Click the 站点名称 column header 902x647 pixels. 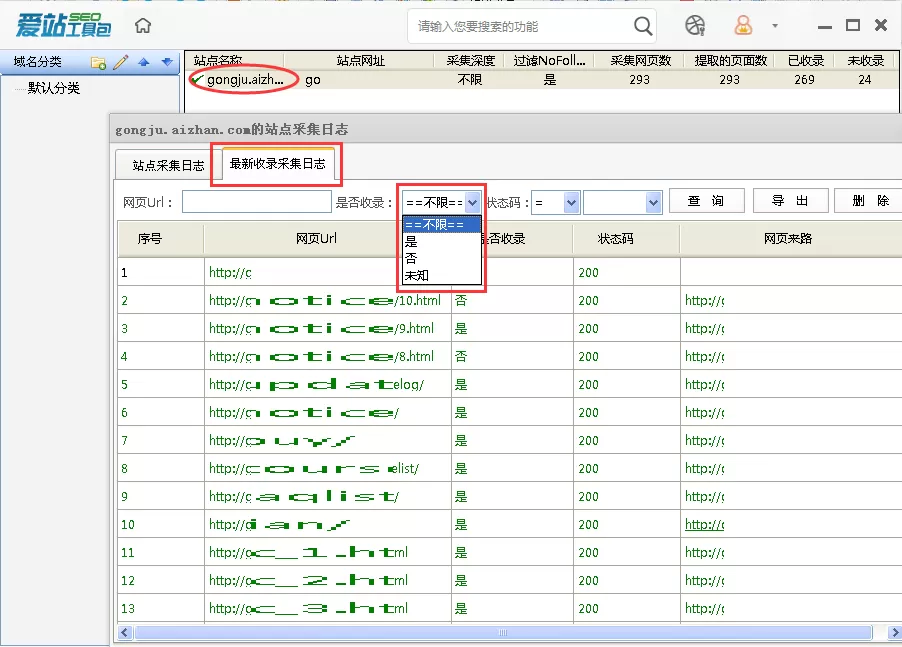coord(218,60)
